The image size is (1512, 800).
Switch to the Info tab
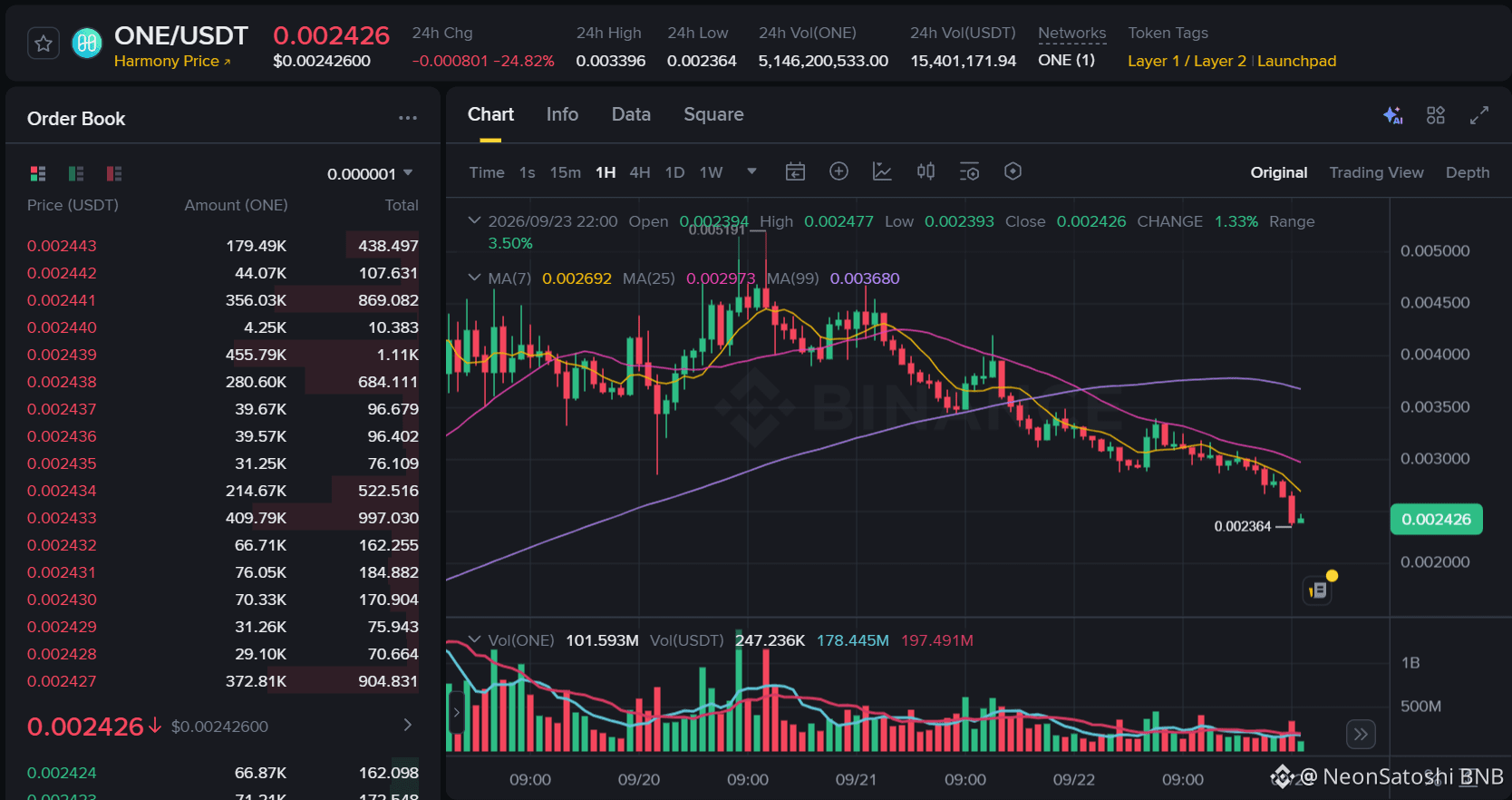point(562,114)
